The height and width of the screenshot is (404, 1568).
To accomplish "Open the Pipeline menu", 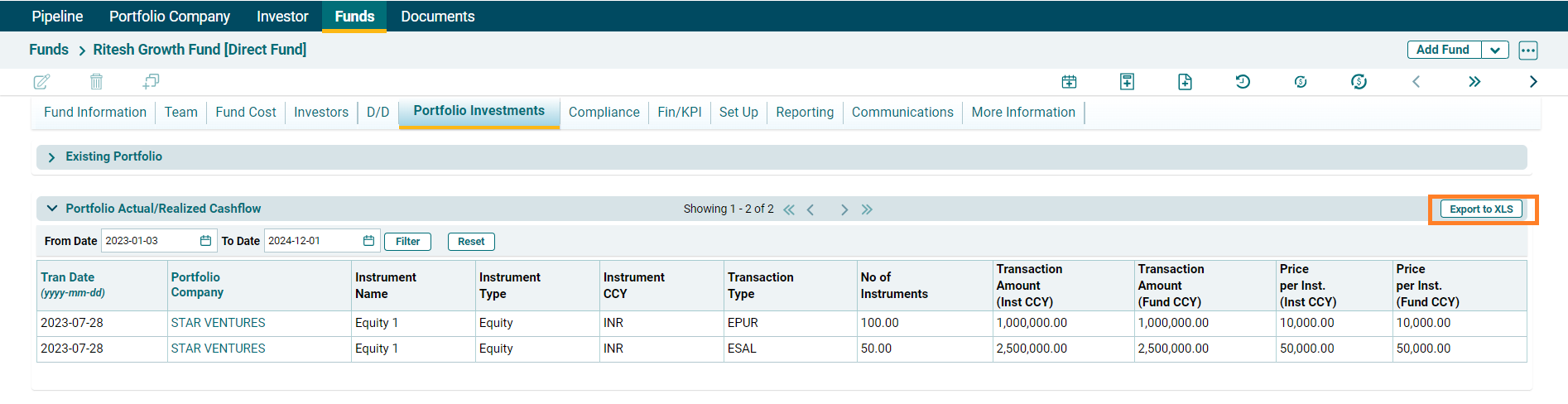I will coord(57,17).
